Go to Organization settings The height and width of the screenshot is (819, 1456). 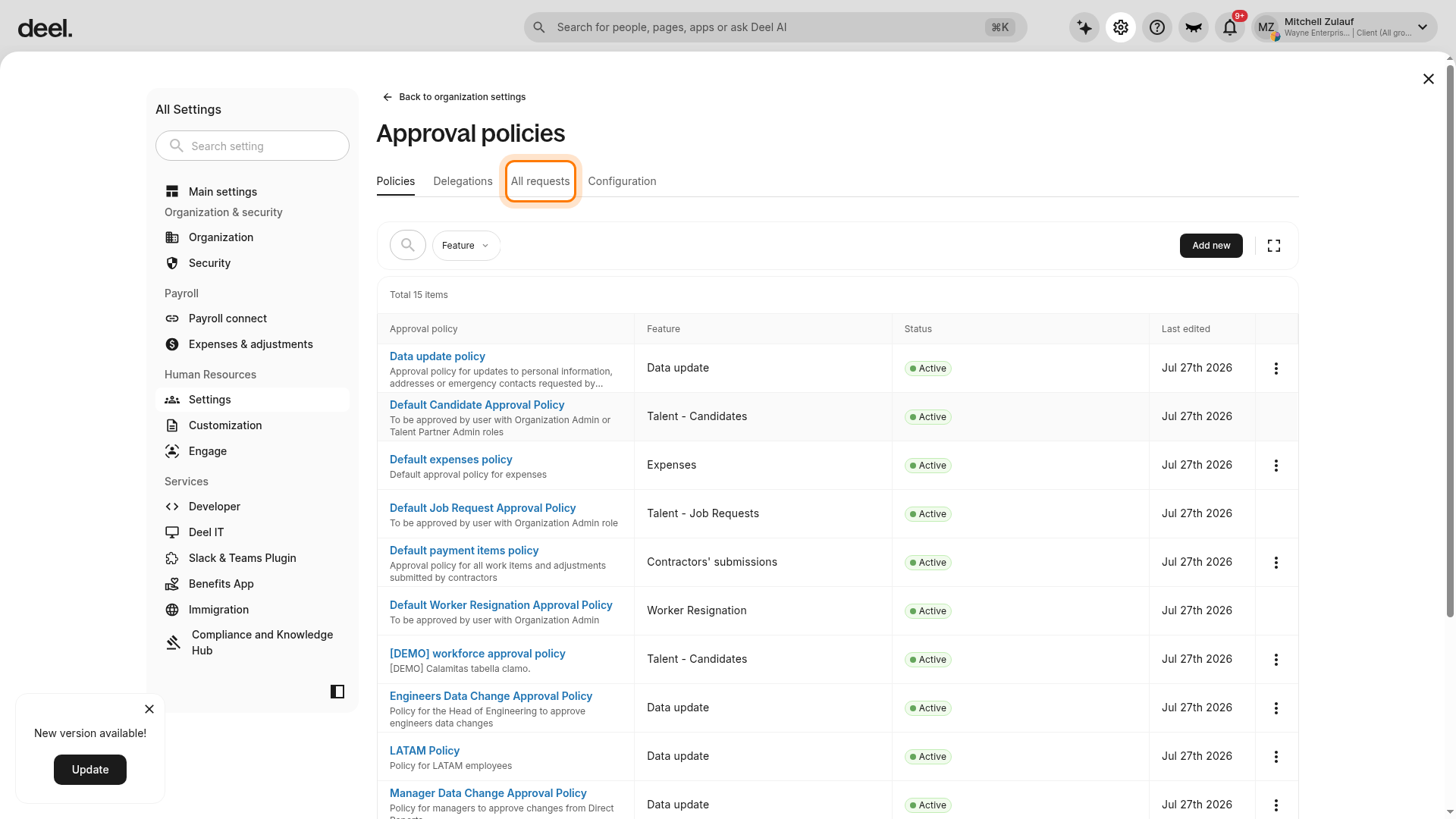coord(253,237)
